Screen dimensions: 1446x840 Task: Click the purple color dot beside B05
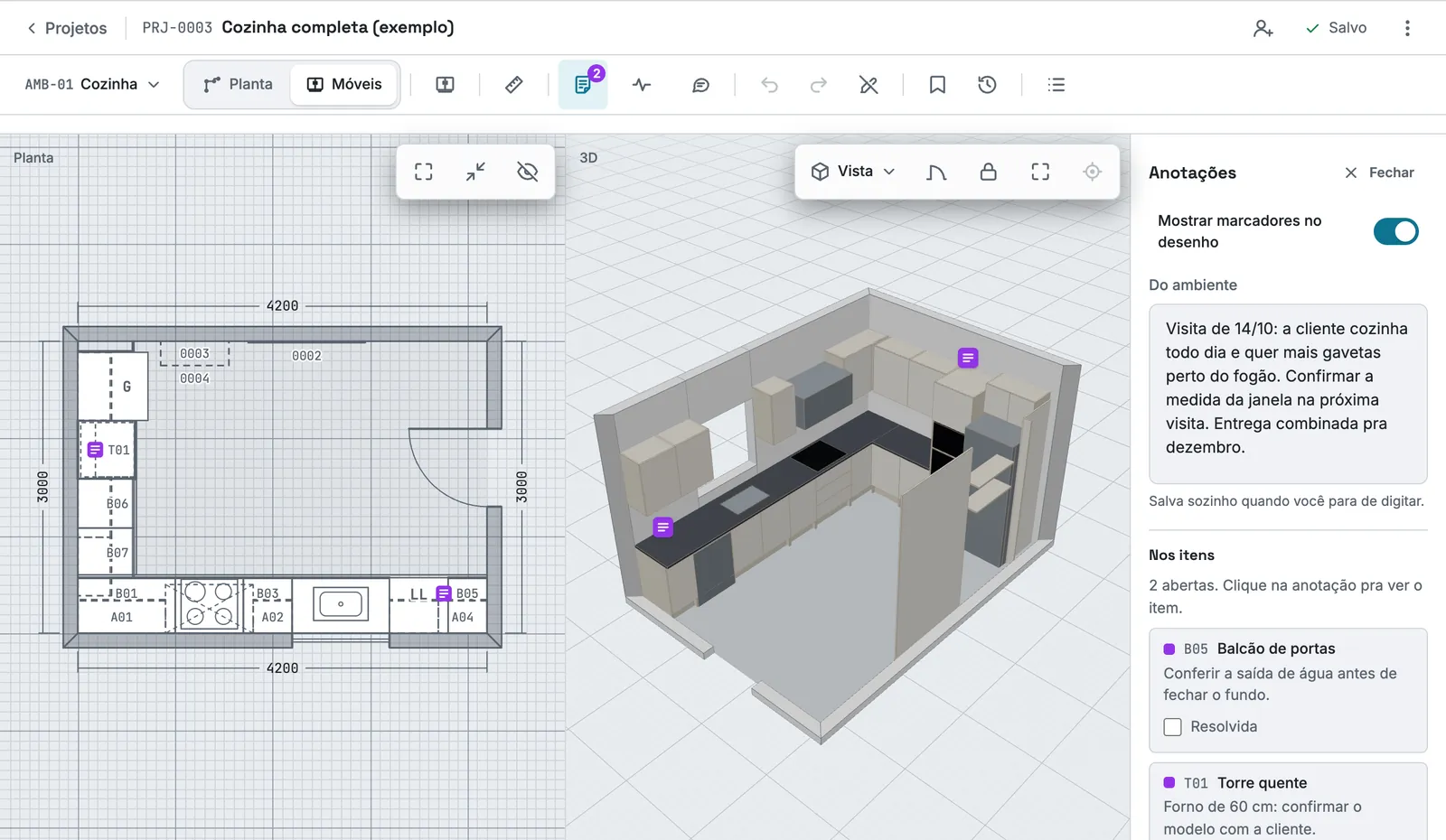click(1169, 649)
